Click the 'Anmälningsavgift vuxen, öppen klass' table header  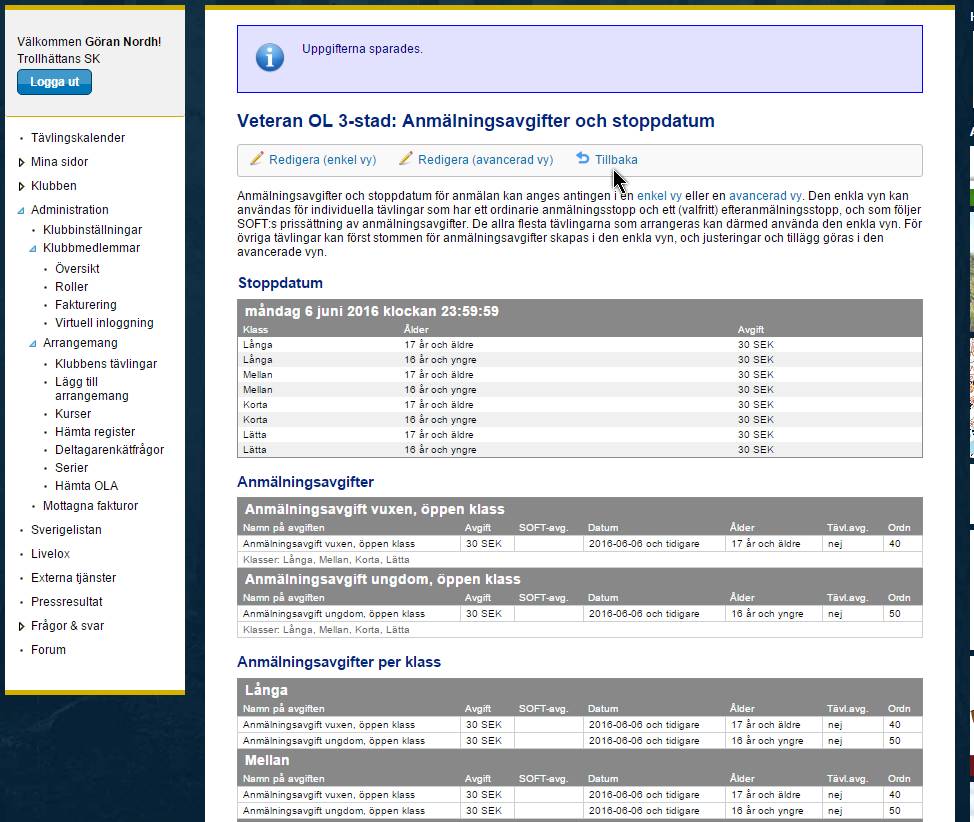375,509
